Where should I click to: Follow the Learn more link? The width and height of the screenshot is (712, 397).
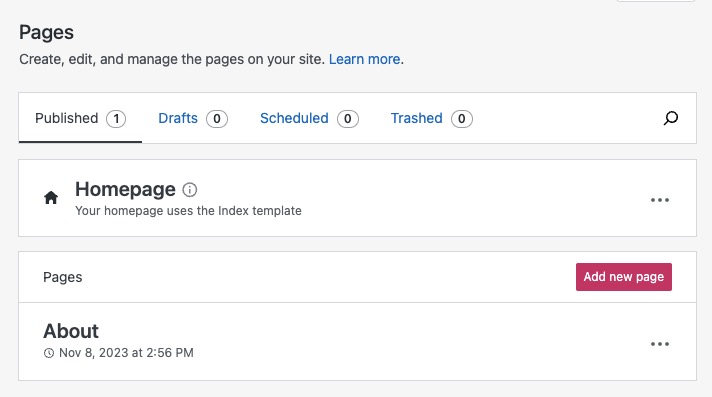coord(364,59)
